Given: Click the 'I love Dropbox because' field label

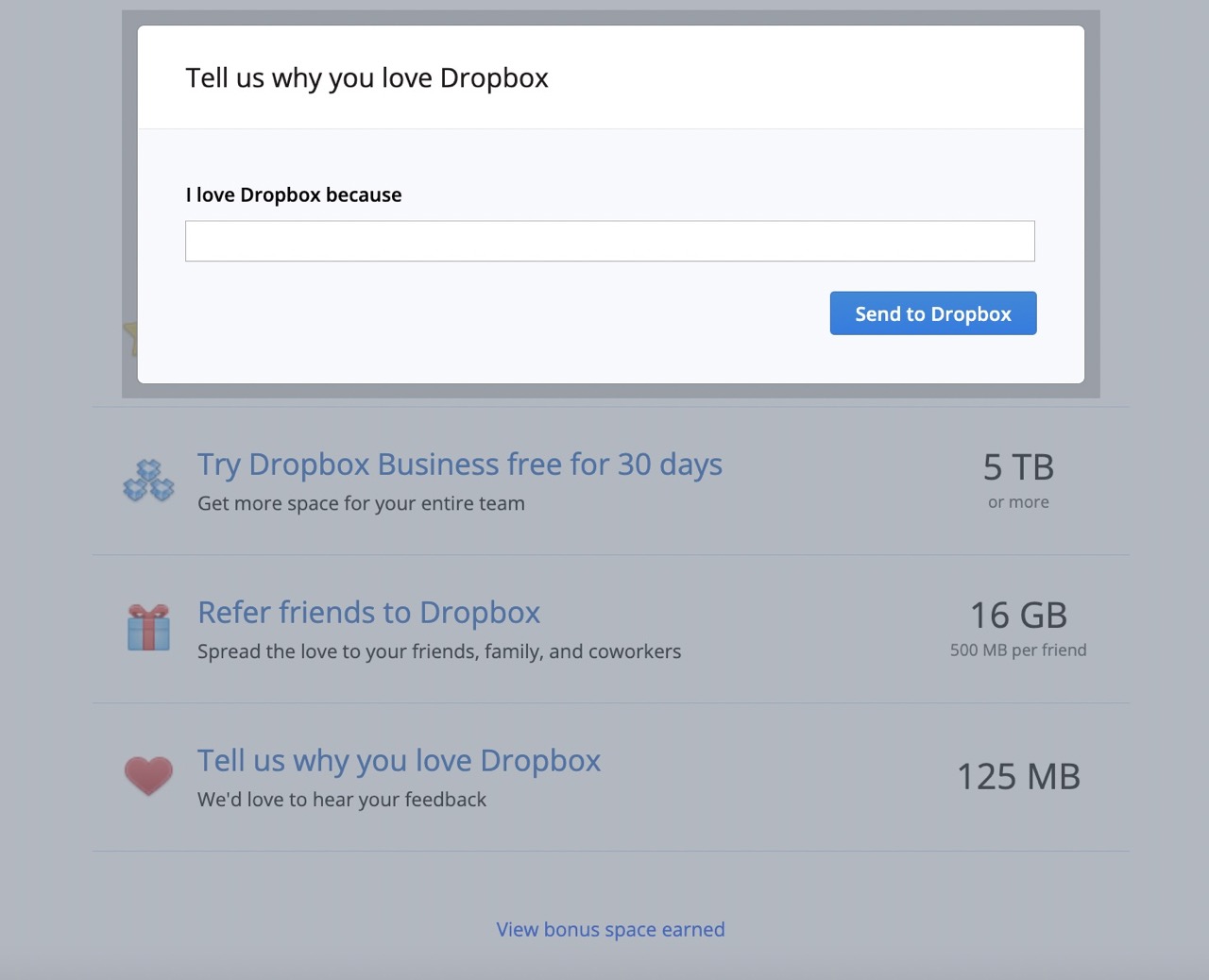Looking at the screenshot, I should click(x=294, y=195).
